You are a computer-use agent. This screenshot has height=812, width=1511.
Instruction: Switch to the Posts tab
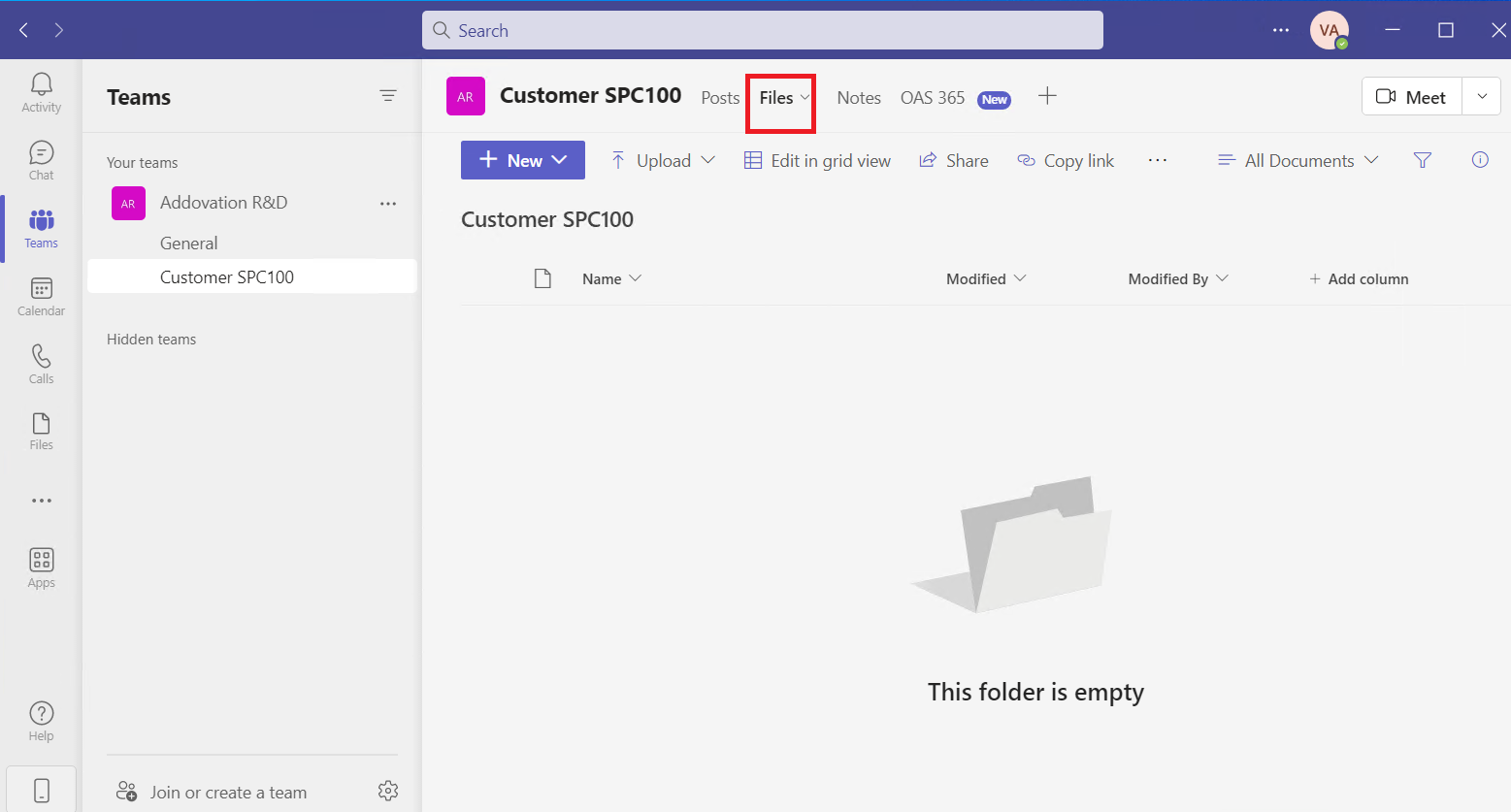[719, 97]
